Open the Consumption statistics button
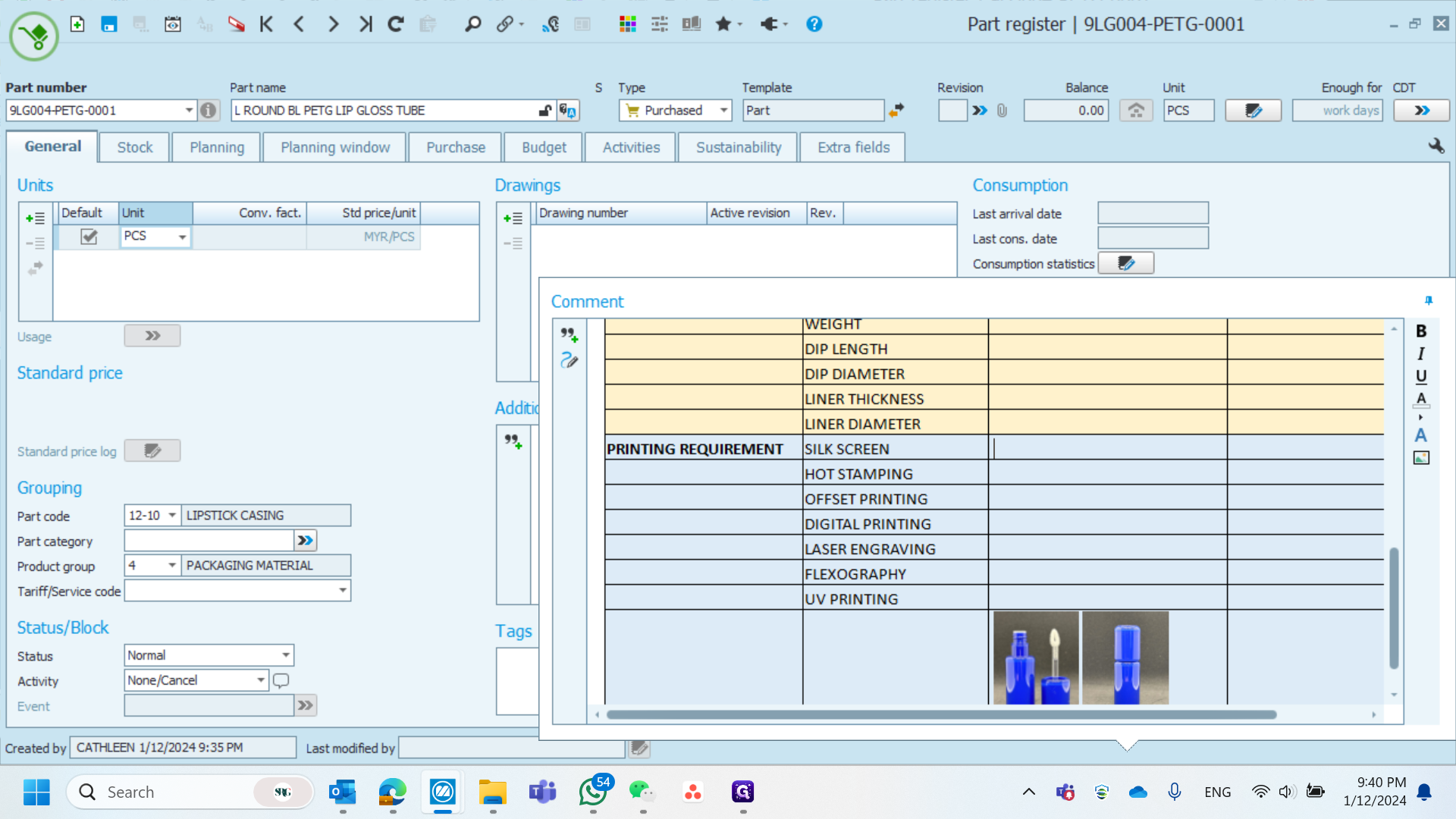Viewport: 1456px width, 819px height. click(x=1125, y=263)
